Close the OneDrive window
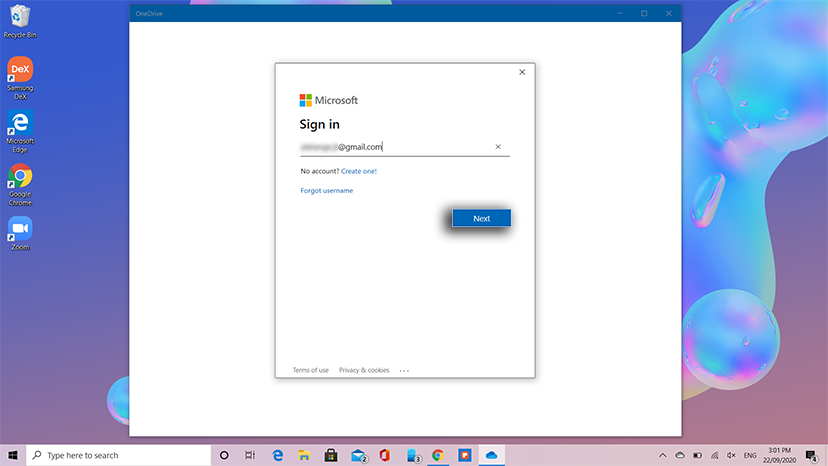Screen dimensions: 828x466 (669, 13)
